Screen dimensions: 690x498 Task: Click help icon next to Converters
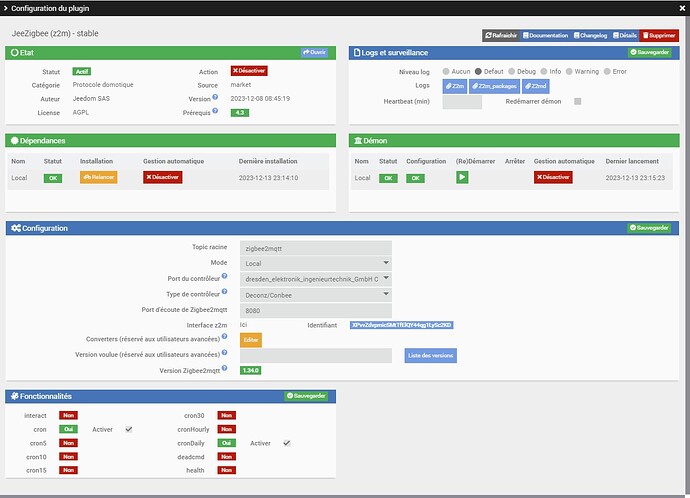pos(224,337)
